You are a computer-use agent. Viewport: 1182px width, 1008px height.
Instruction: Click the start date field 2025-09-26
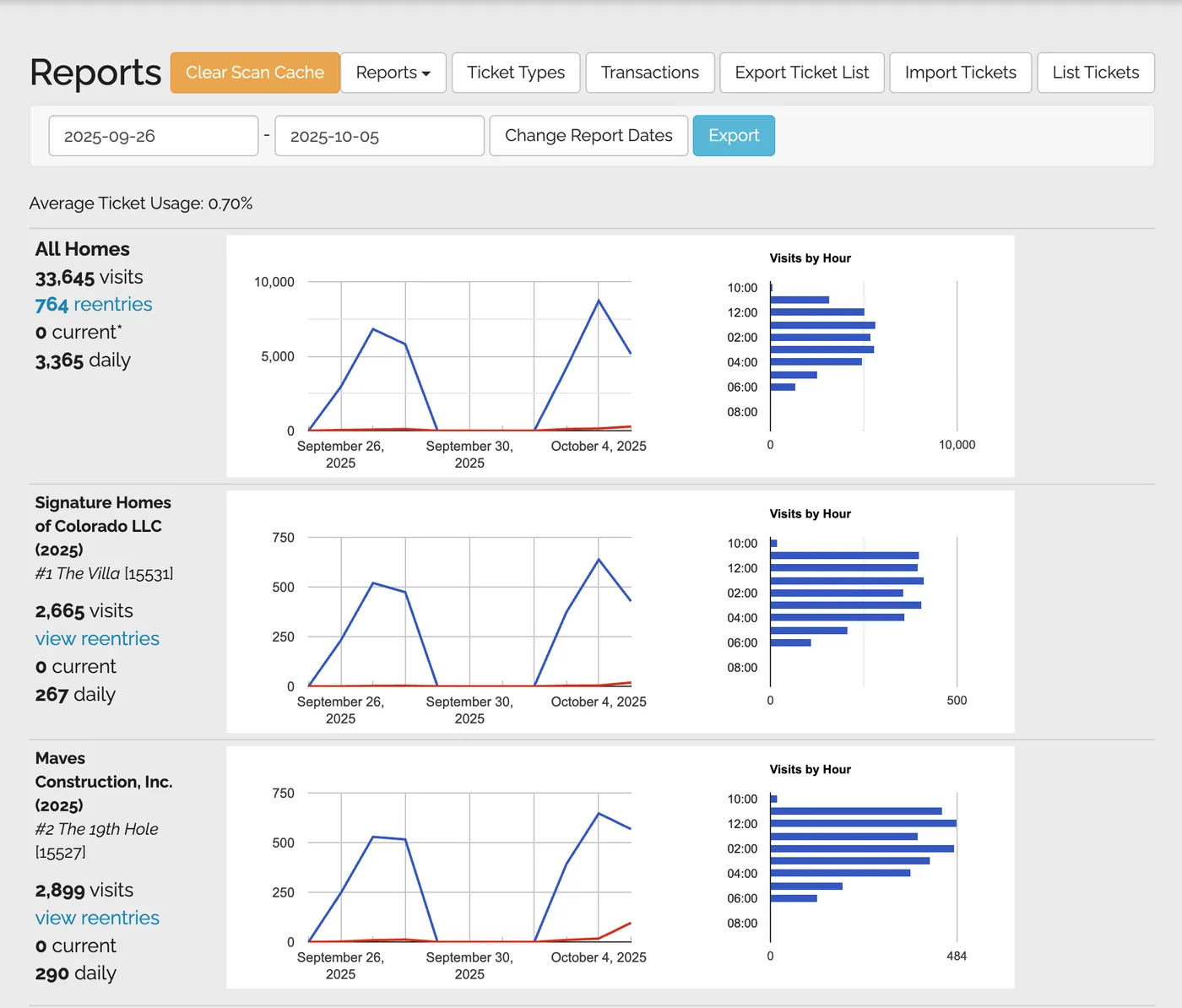(154, 136)
